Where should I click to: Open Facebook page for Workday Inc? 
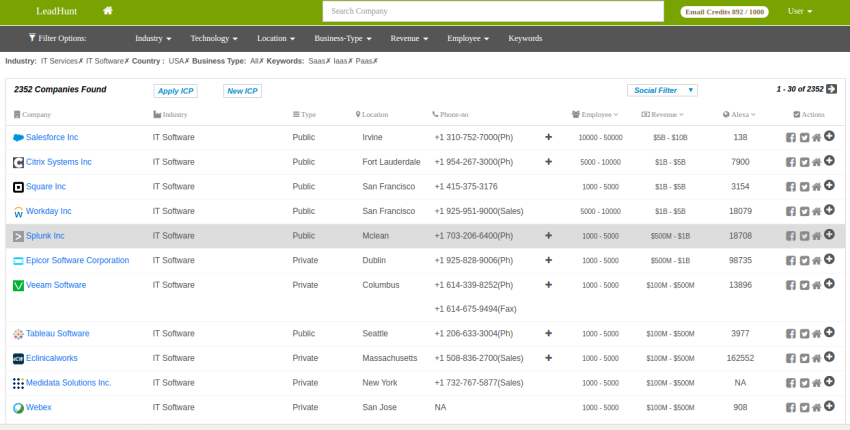[791, 211]
